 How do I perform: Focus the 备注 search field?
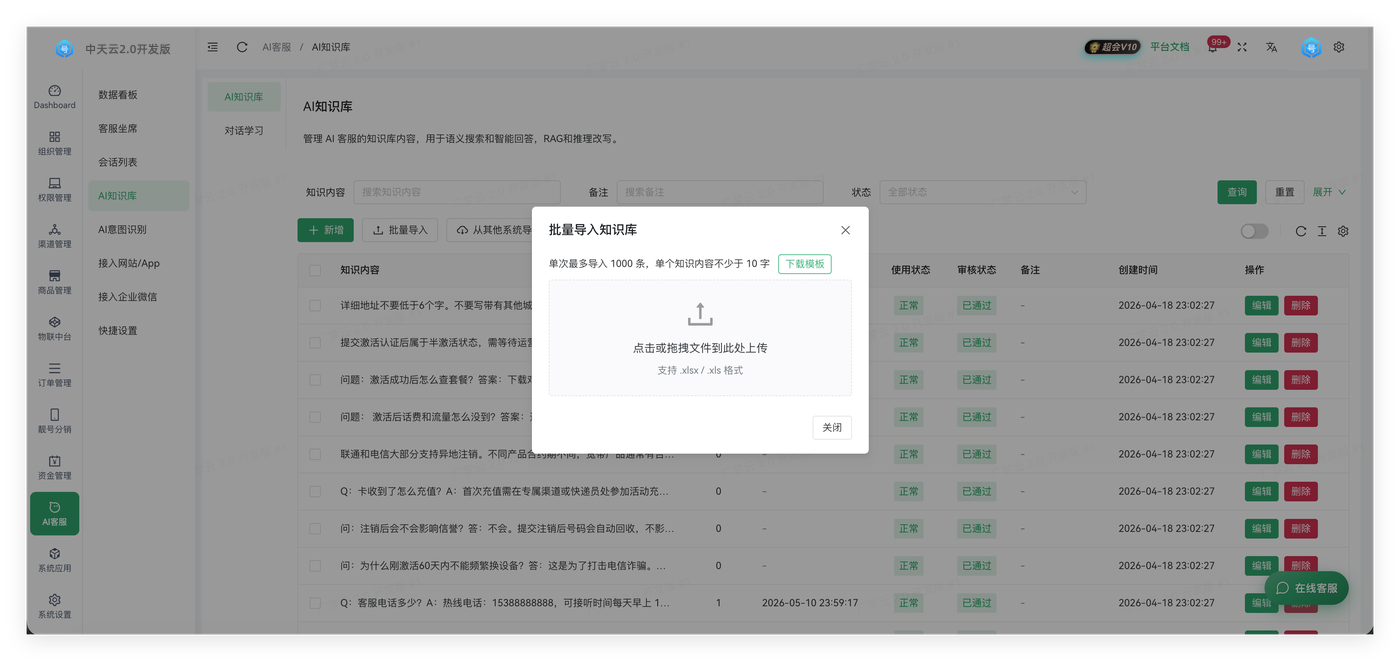pyautogui.click(x=719, y=192)
